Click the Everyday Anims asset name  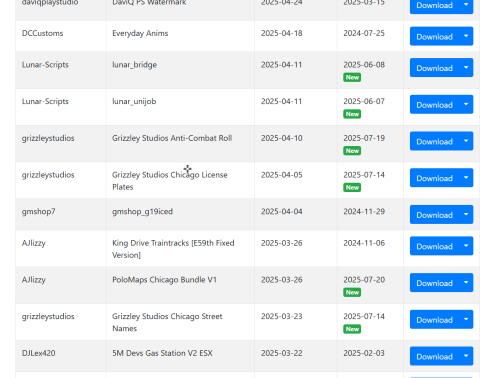point(140,33)
